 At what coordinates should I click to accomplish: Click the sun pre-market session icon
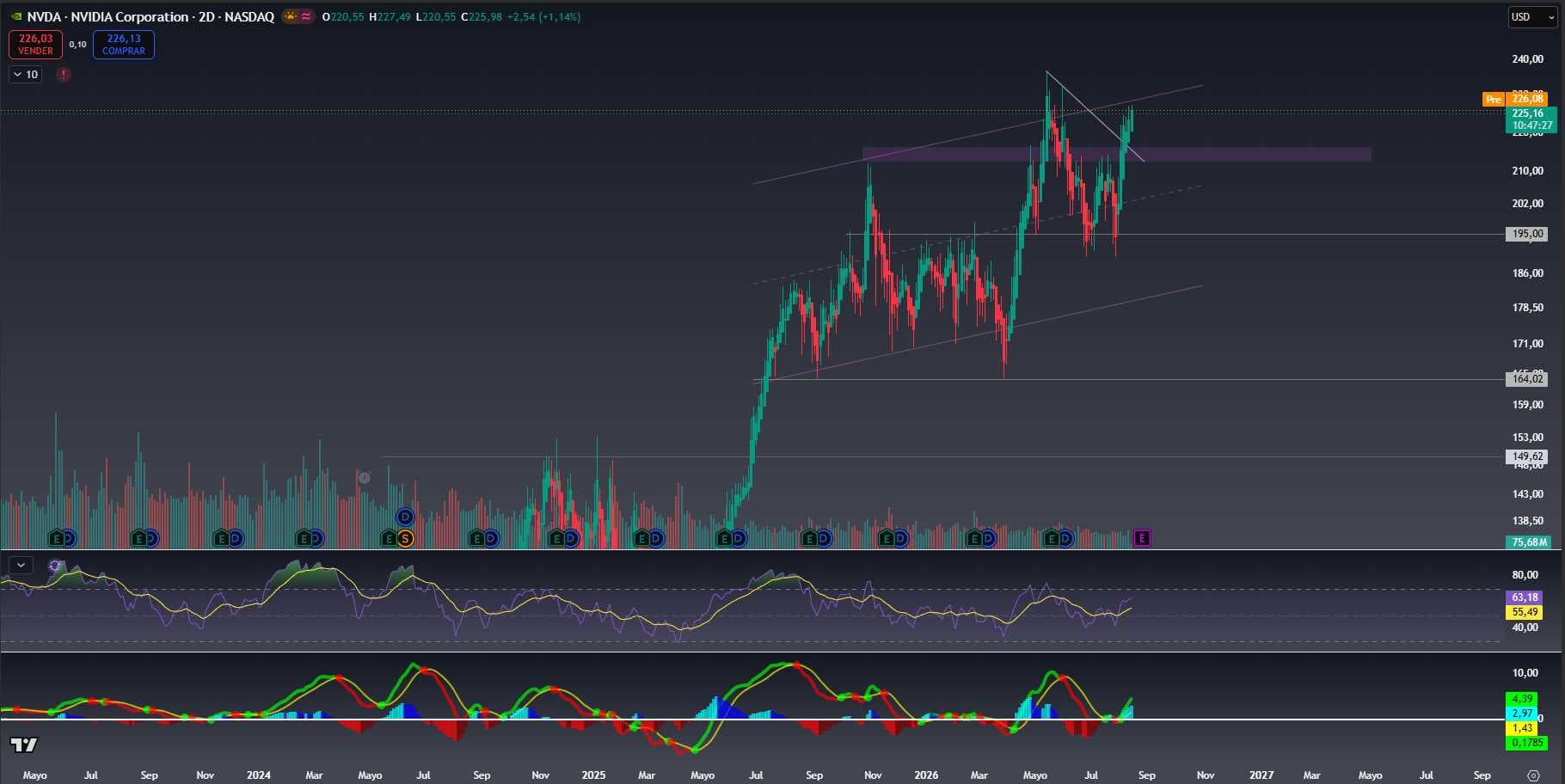[291, 16]
